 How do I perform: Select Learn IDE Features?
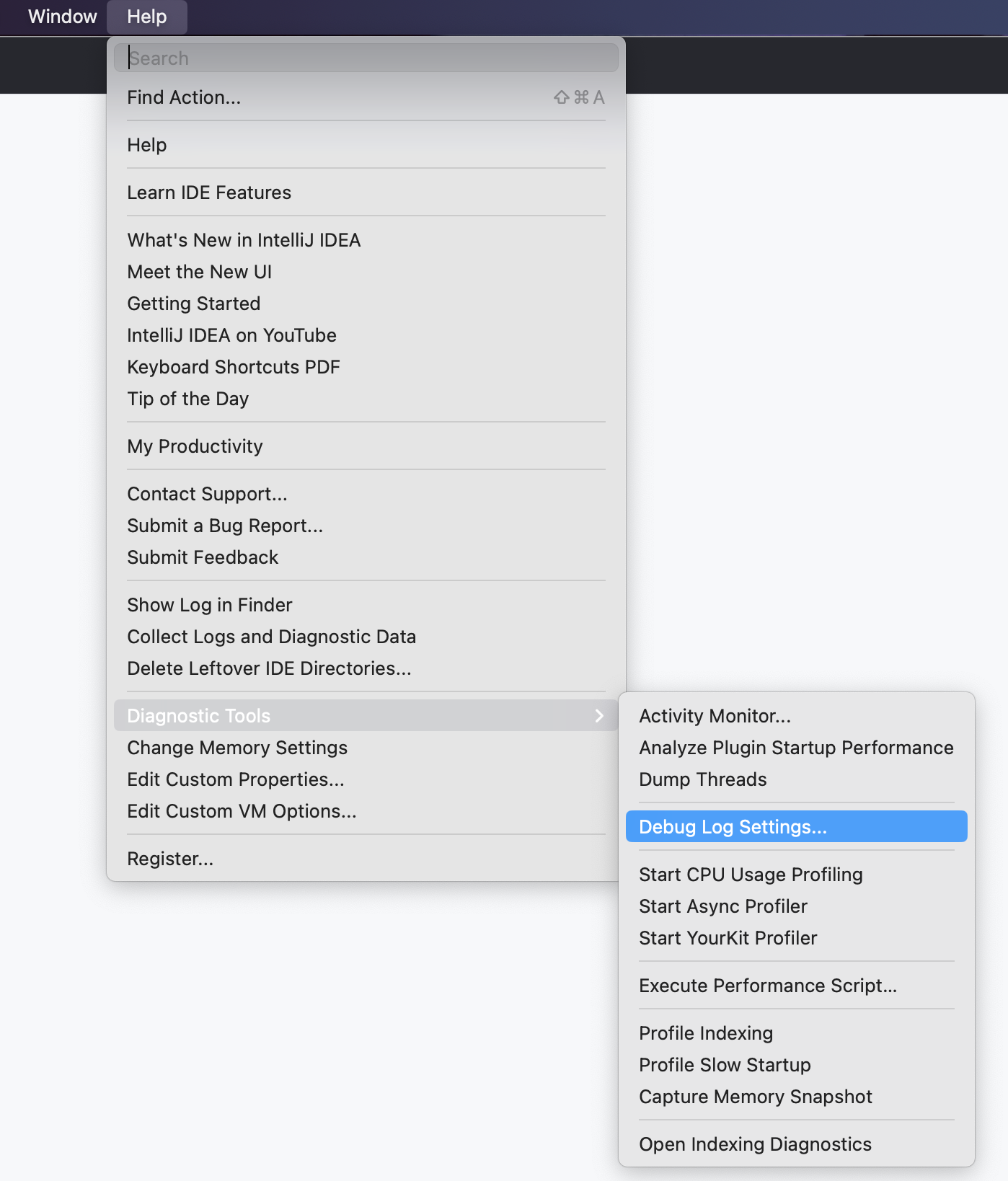(209, 192)
